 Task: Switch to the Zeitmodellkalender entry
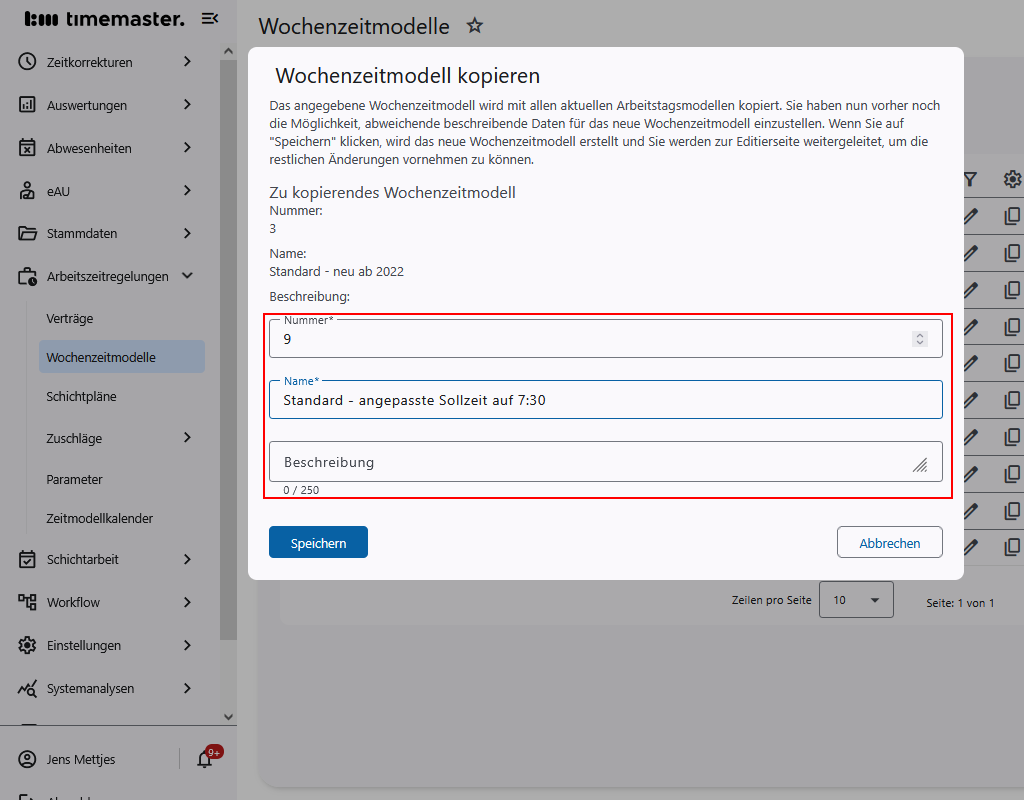(101, 518)
